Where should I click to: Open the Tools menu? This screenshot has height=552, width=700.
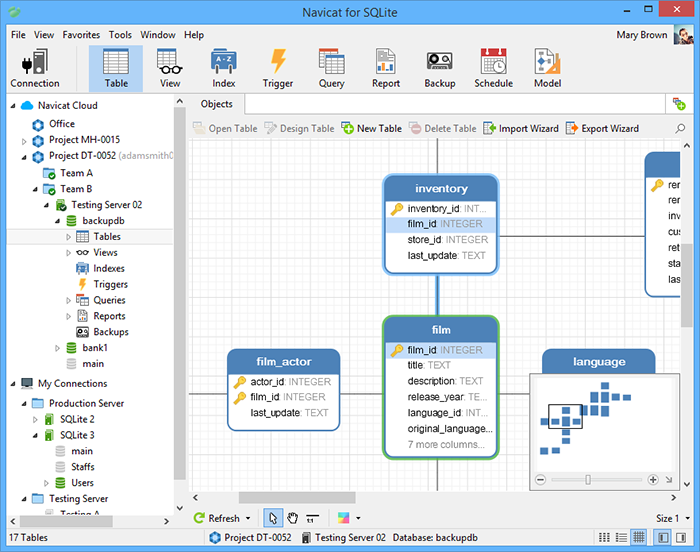[120, 35]
